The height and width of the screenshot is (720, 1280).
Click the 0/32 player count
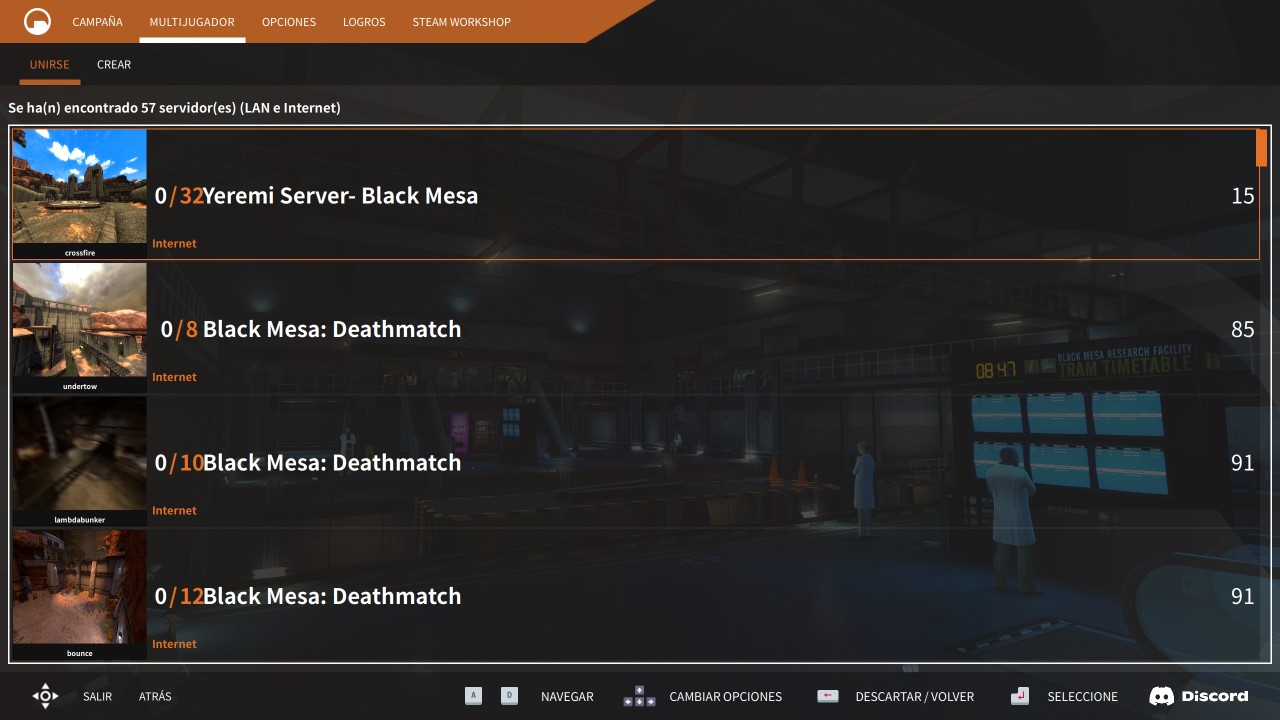pos(179,196)
